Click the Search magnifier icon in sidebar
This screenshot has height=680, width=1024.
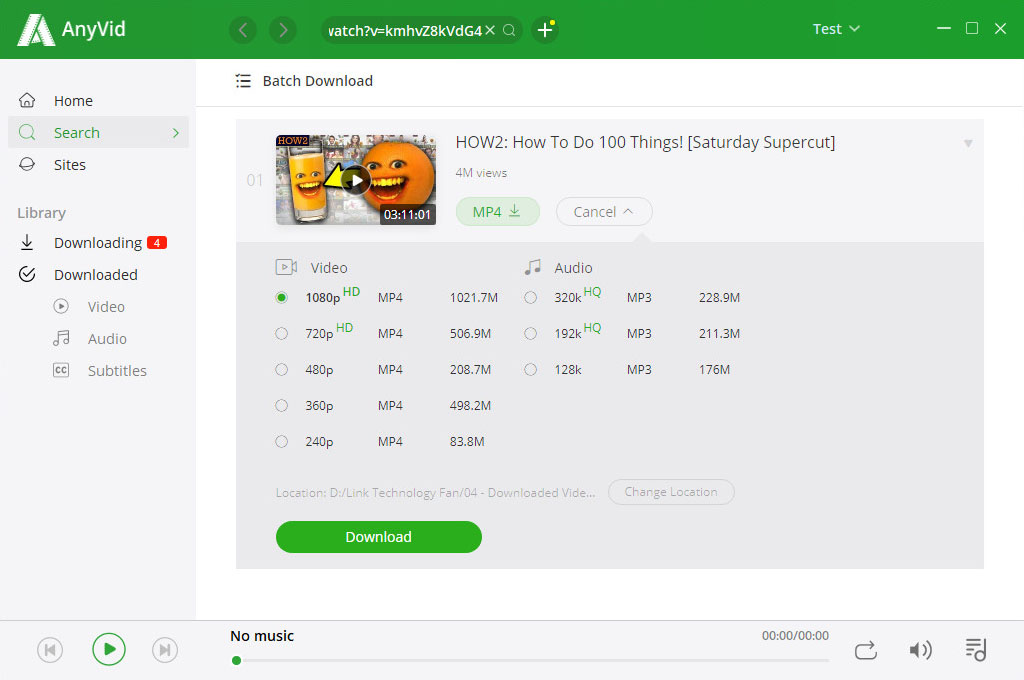(x=27, y=133)
